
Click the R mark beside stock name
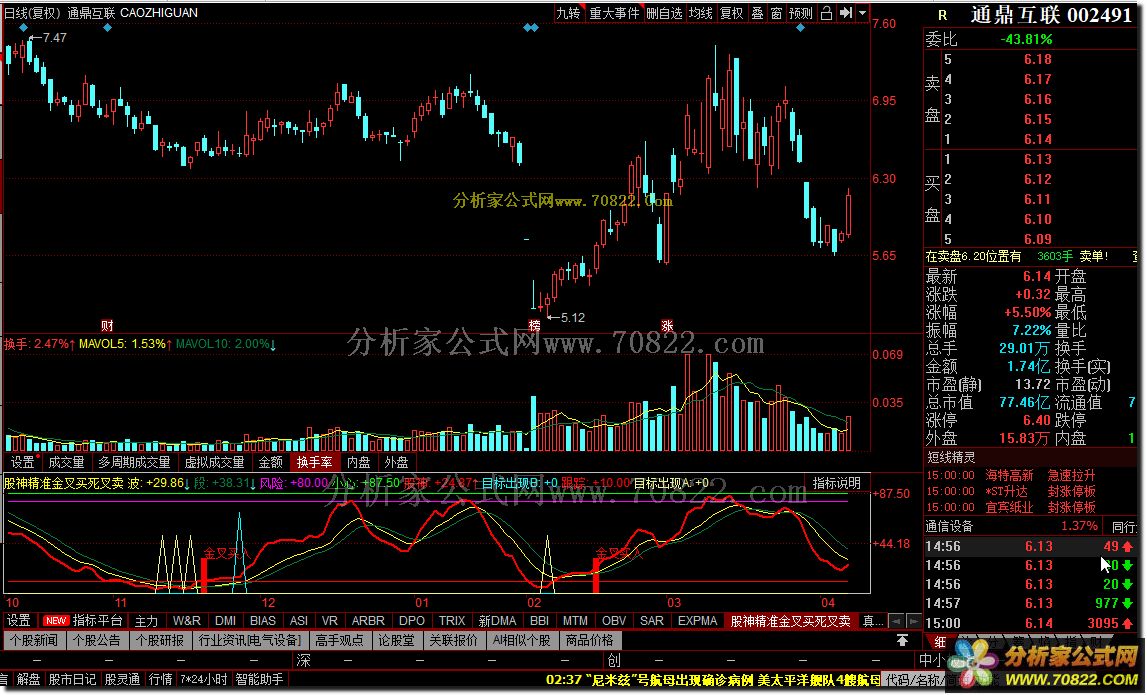942,15
